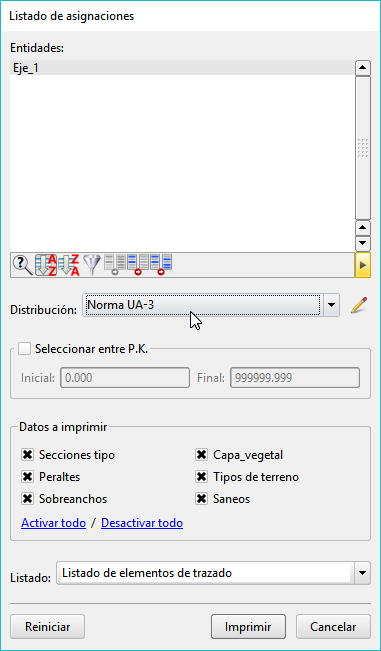Toggle Tipos de terreno checkbox
Image resolution: width=381 pixels, height=651 pixels.
coord(201,477)
